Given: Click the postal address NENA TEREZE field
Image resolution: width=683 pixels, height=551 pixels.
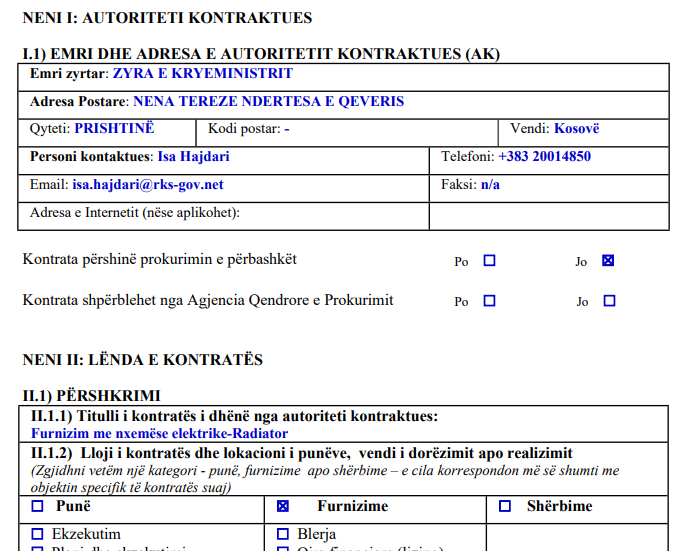Looking at the screenshot, I should pos(267,102).
